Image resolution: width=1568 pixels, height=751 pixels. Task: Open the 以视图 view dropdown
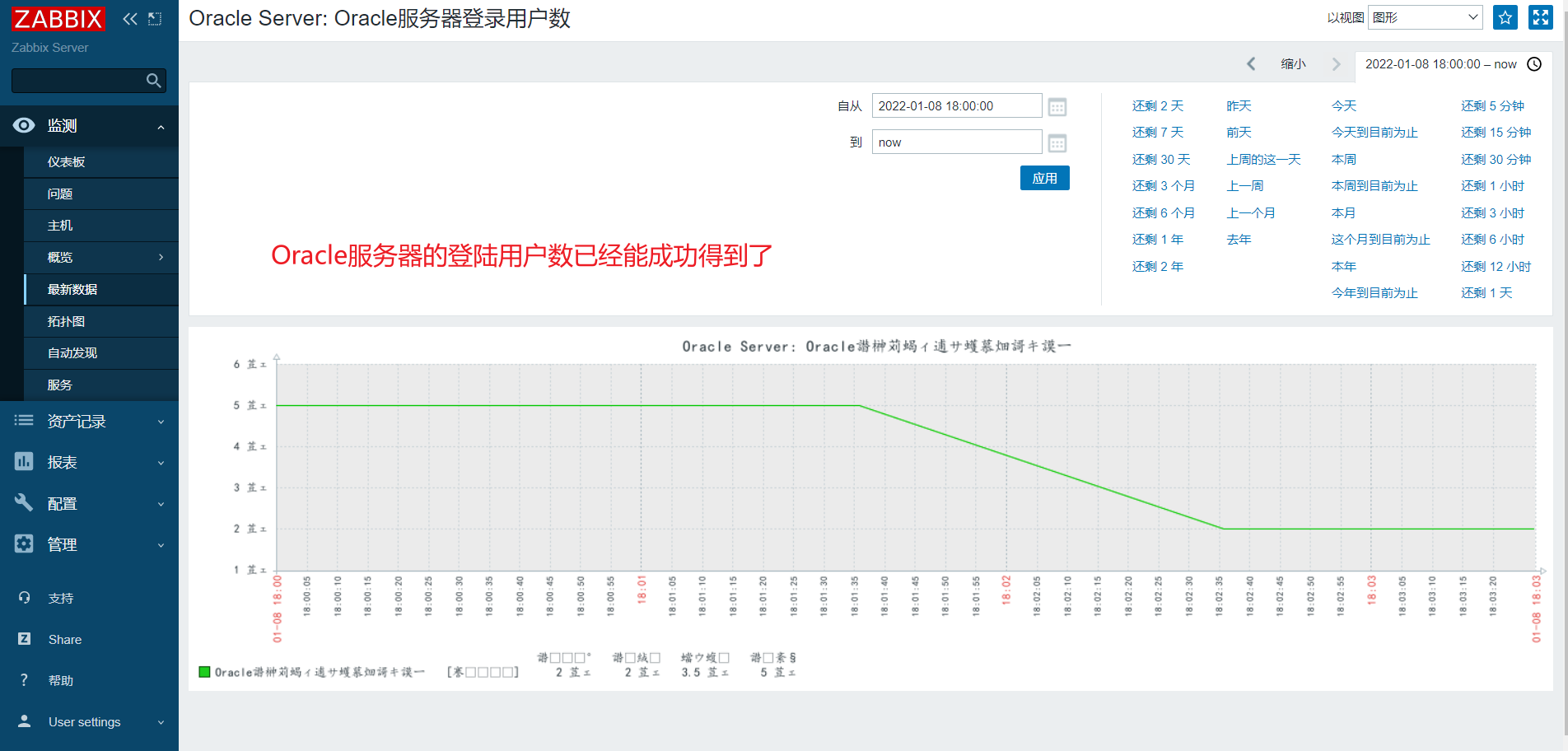click(1424, 17)
